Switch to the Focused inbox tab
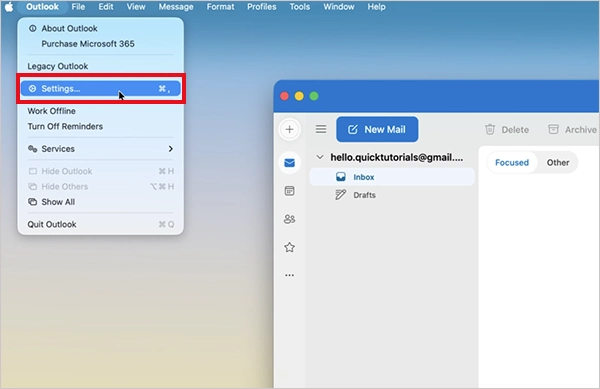The image size is (600, 389). pyautogui.click(x=512, y=163)
